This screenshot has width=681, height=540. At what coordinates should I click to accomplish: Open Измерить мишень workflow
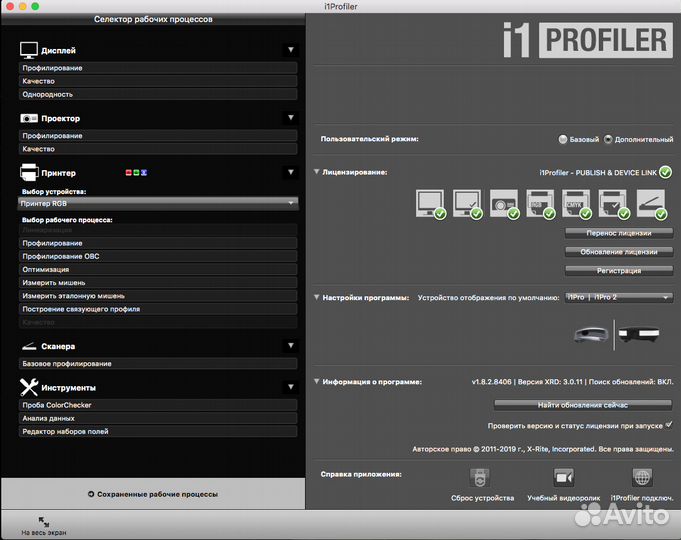[x=158, y=283]
